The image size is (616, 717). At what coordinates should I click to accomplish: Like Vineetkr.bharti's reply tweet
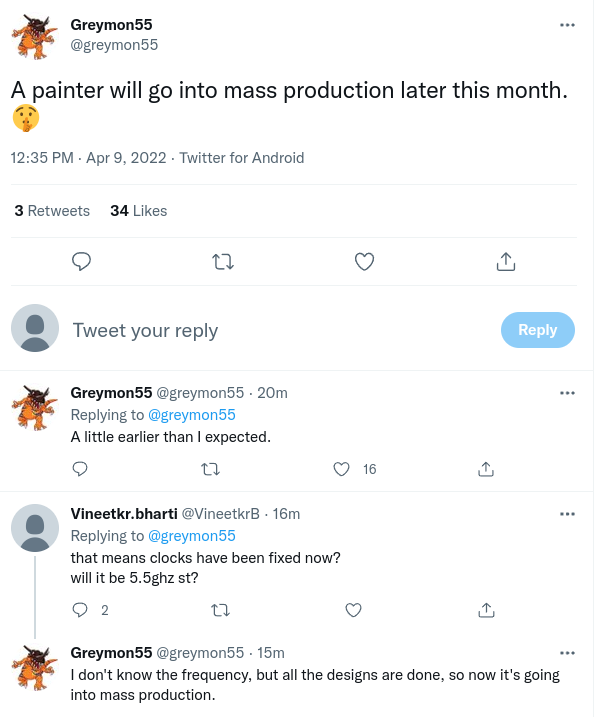coord(352,609)
